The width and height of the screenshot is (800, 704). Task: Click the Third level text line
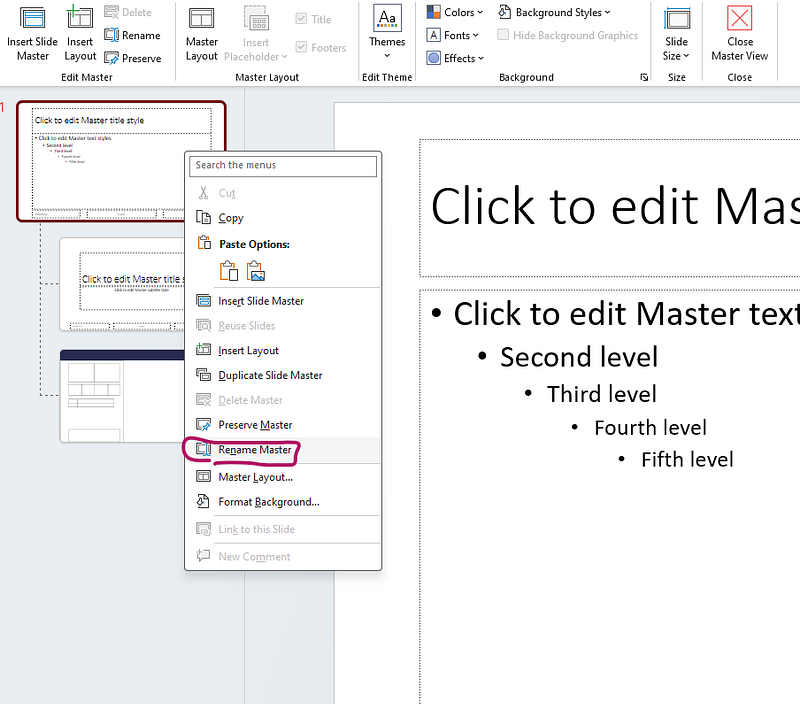[x=602, y=394]
